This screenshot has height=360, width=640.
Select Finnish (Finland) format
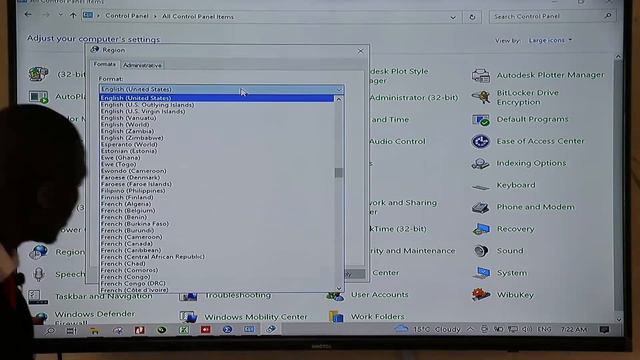pyautogui.click(x=216, y=197)
